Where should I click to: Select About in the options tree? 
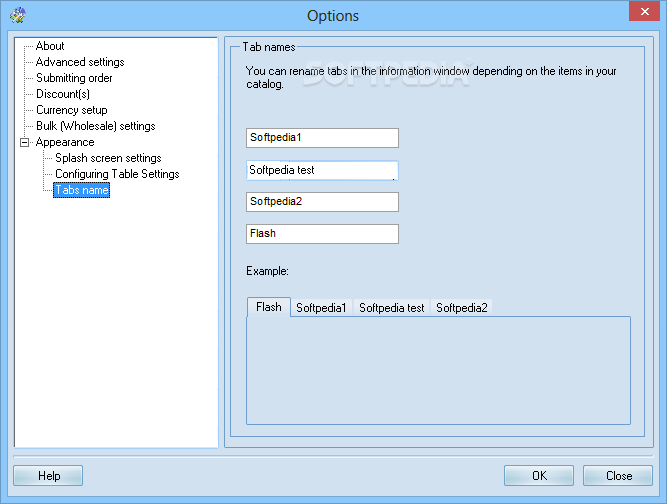(x=50, y=46)
